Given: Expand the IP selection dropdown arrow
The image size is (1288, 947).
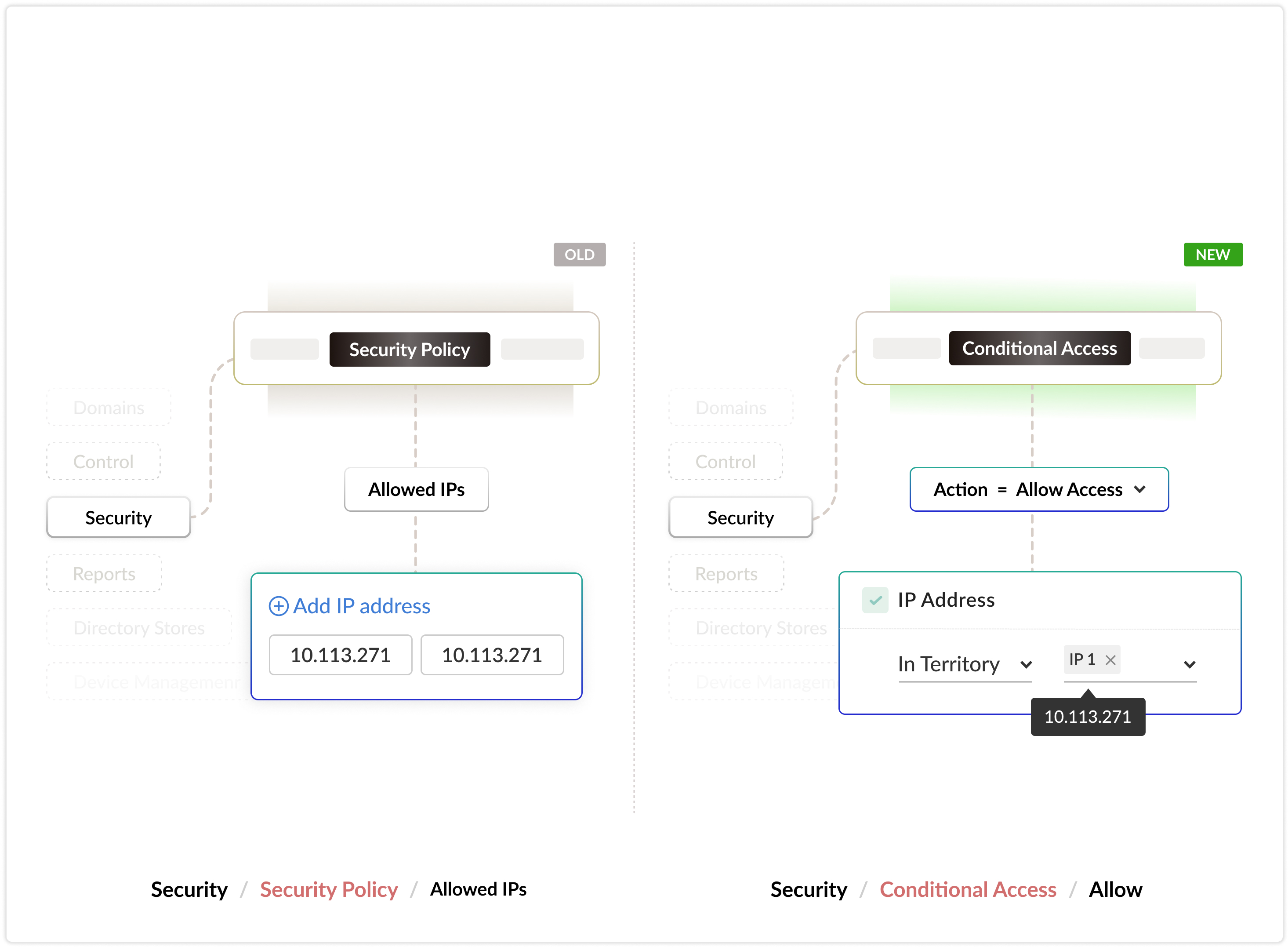Looking at the screenshot, I should (x=1190, y=664).
